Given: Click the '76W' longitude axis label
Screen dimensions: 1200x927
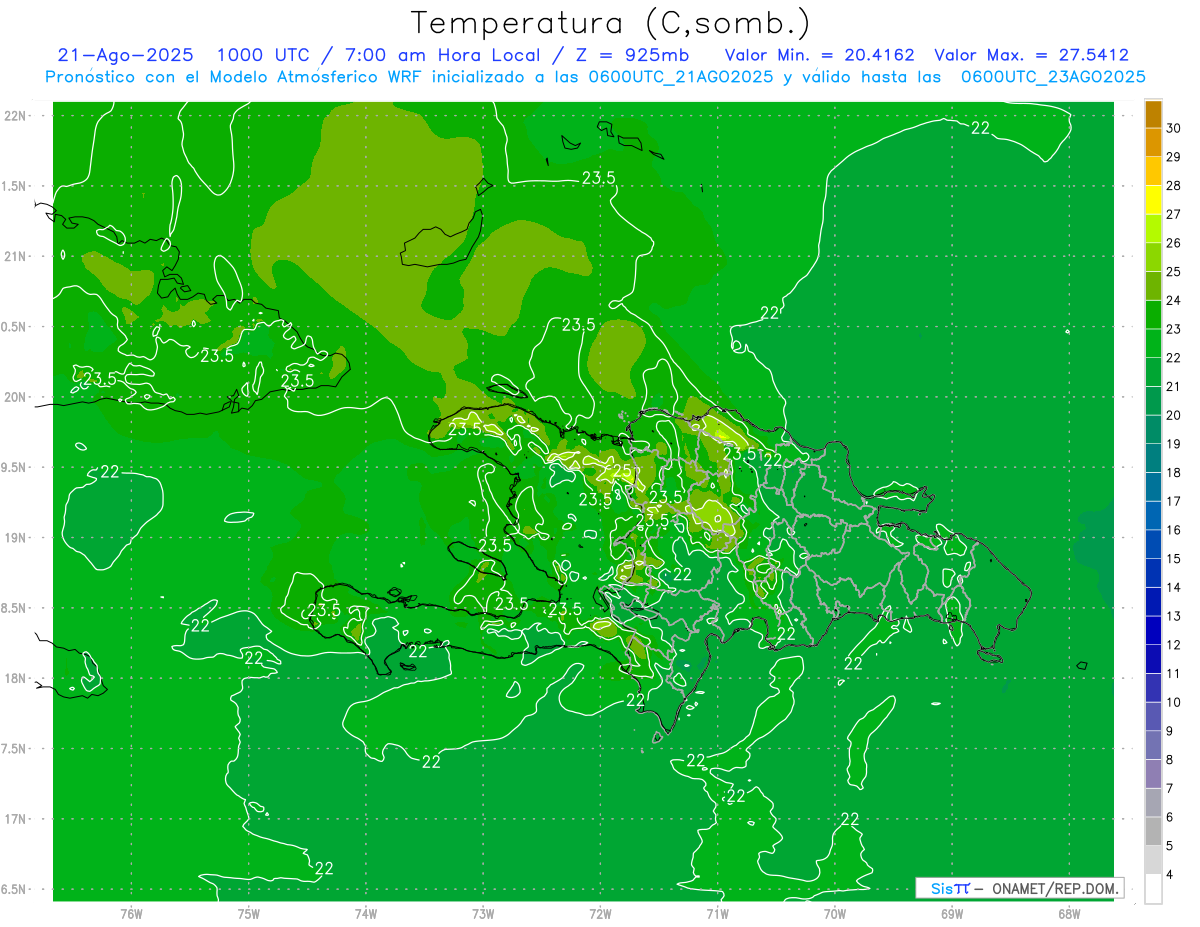Looking at the screenshot, I should coord(131,914).
